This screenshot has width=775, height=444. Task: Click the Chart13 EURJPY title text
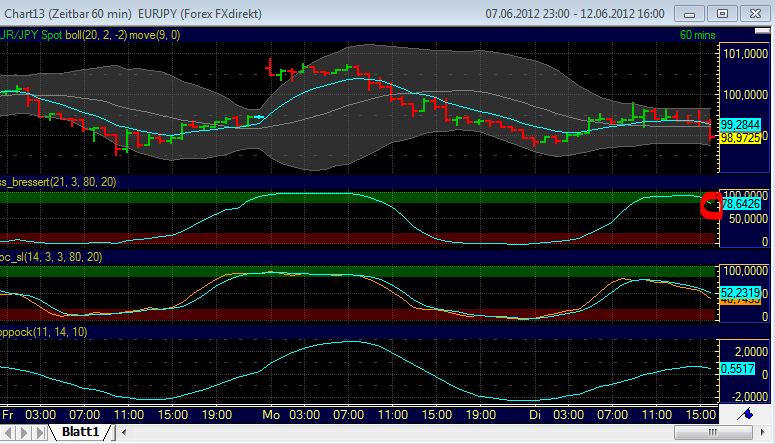(132, 14)
